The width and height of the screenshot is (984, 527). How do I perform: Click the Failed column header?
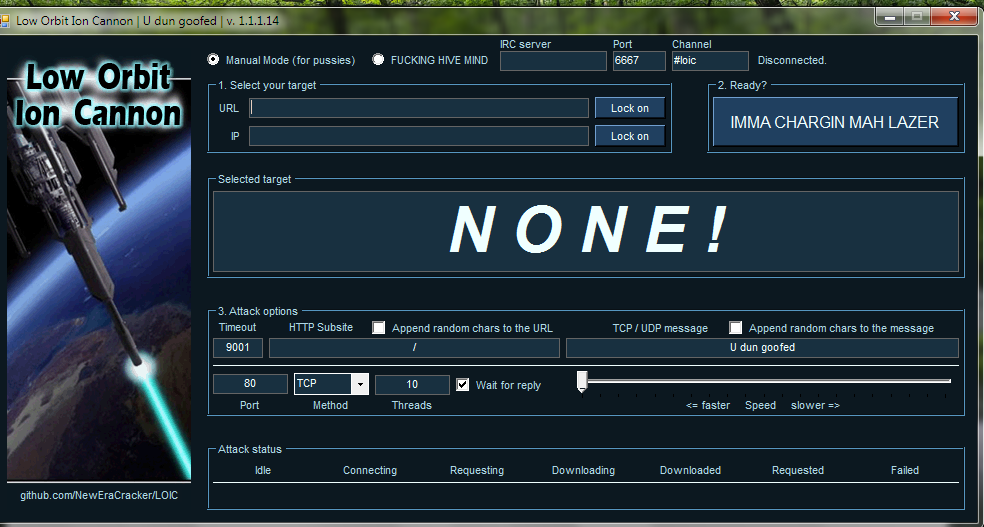pos(905,470)
